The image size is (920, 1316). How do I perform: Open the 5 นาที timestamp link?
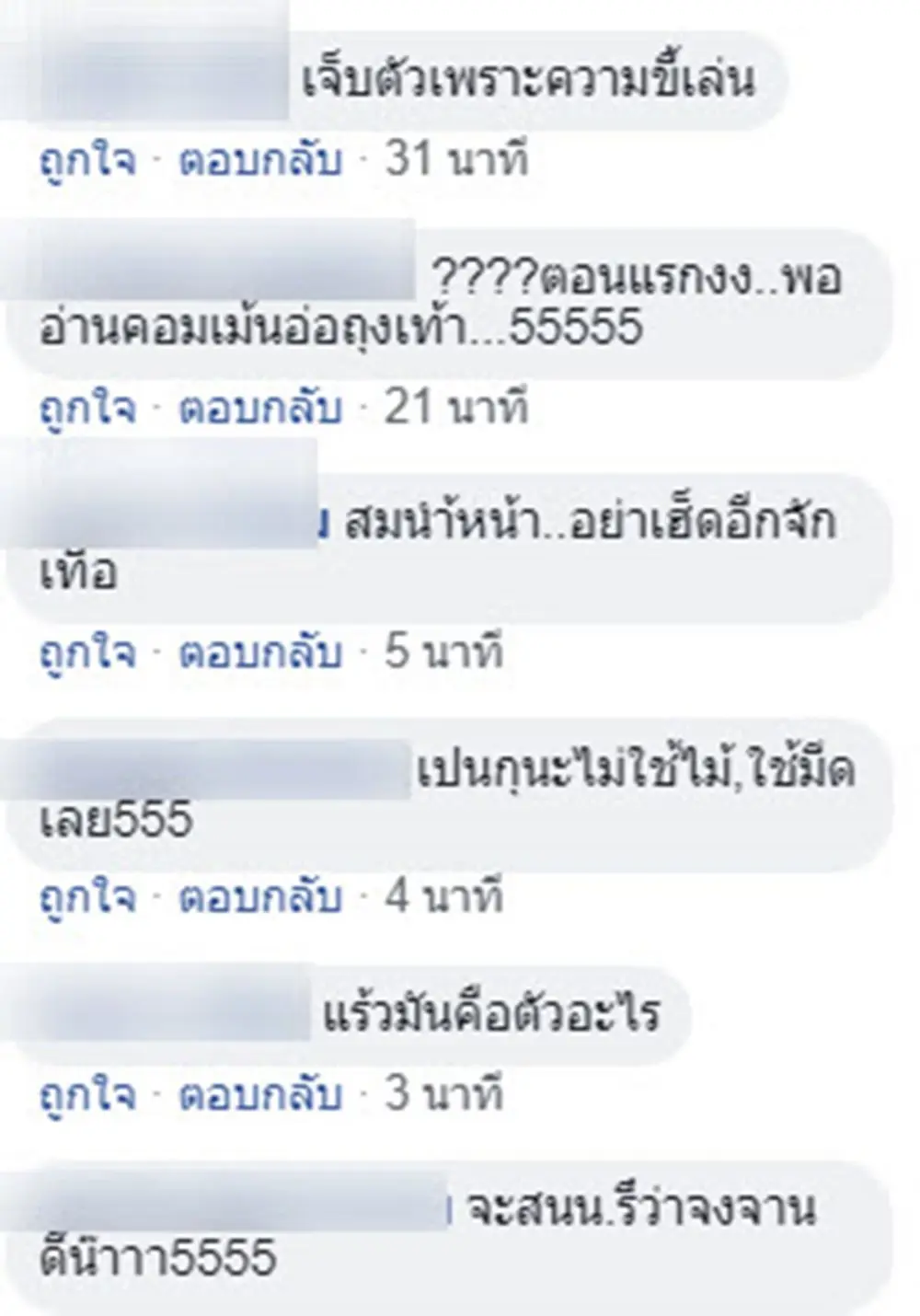(444, 652)
